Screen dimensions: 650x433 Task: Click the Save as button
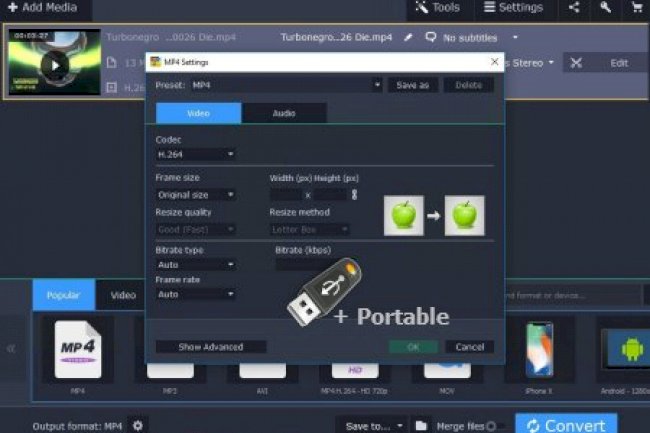coord(412,85)
